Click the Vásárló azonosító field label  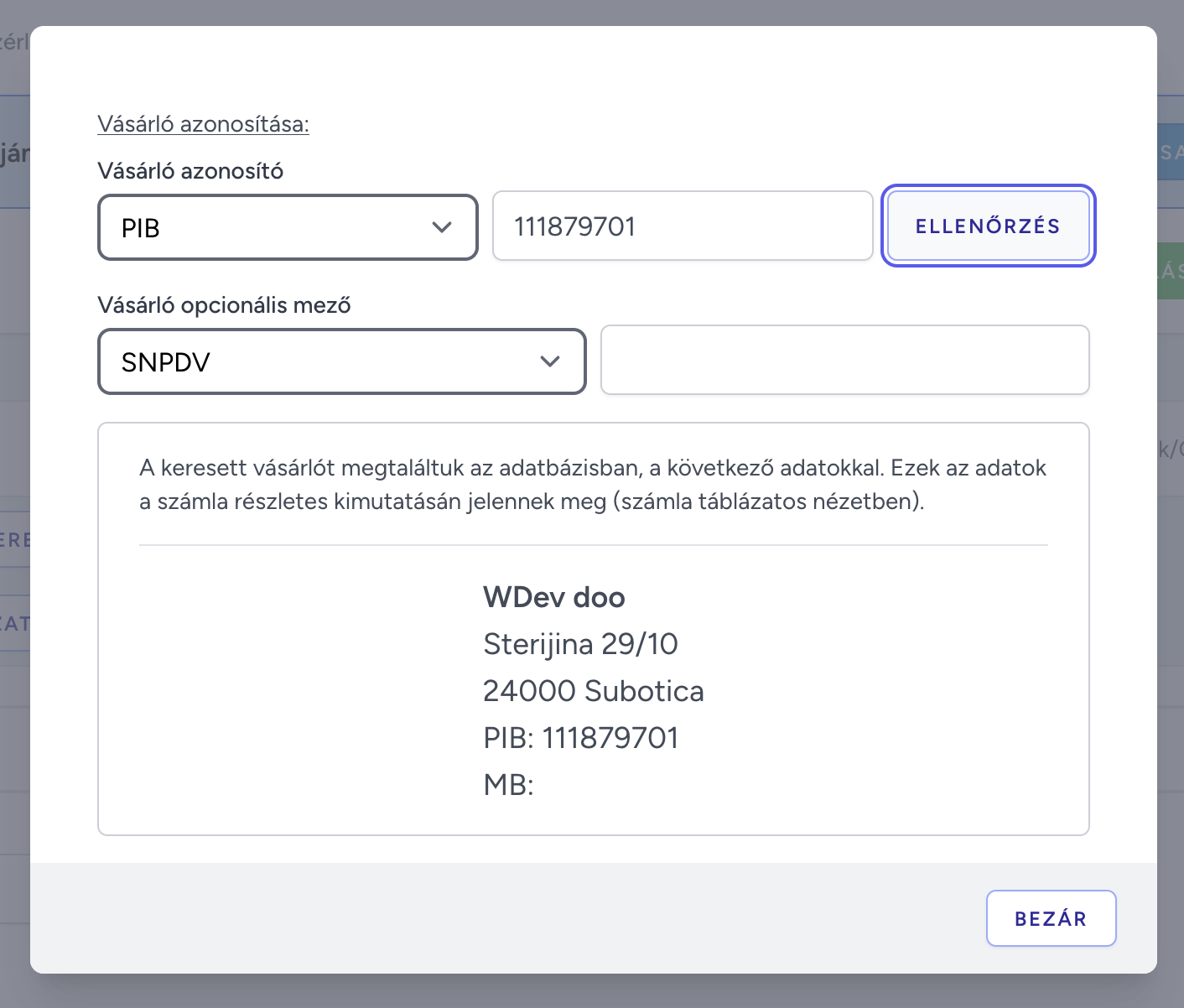(x=190, y=171)
